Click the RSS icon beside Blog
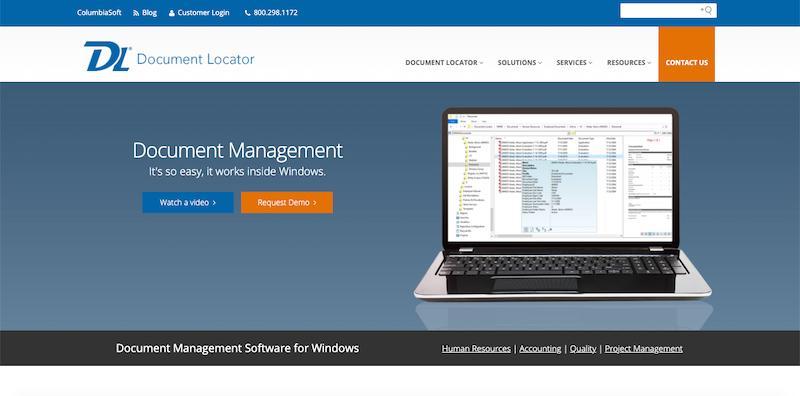The height and width of the screenshot is (396, 800). coord(136,13)
